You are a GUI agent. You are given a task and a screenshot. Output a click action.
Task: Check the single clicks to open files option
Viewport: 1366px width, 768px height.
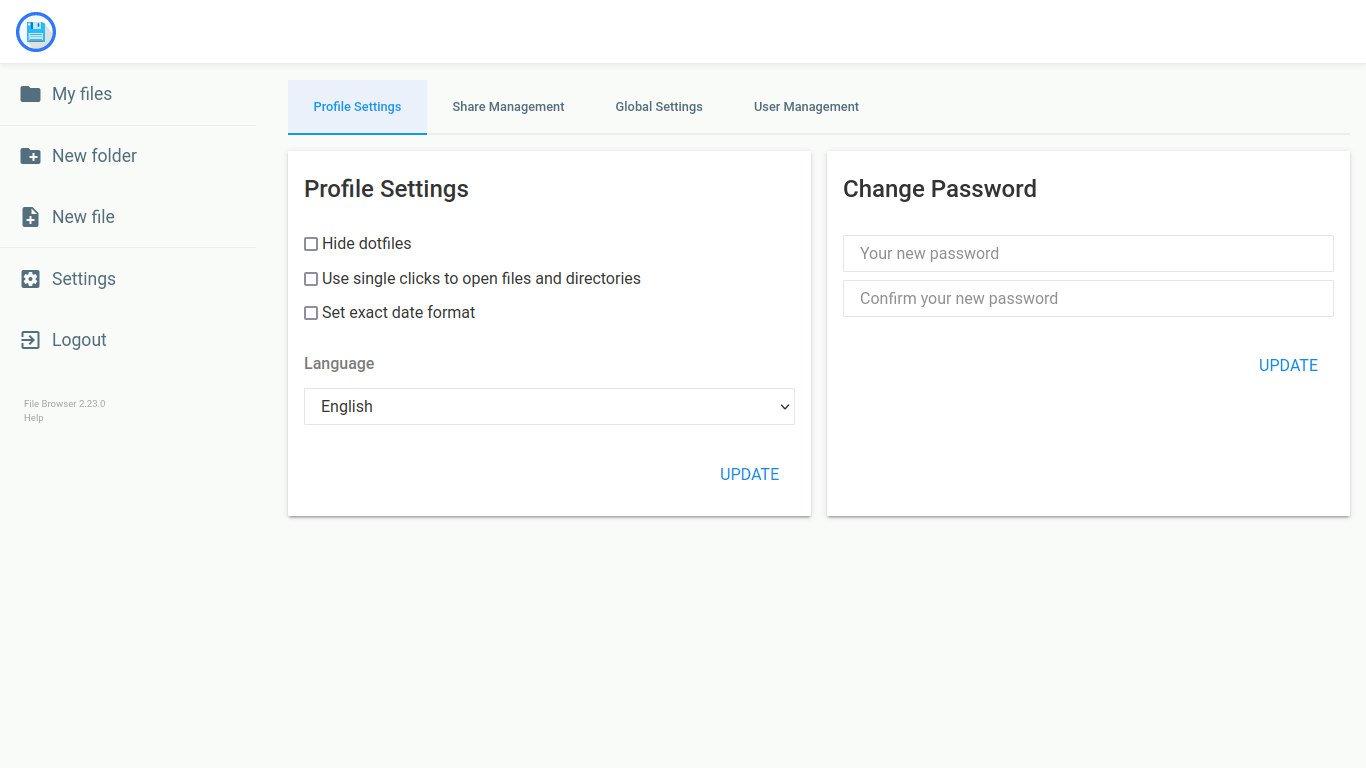(311, 279)
